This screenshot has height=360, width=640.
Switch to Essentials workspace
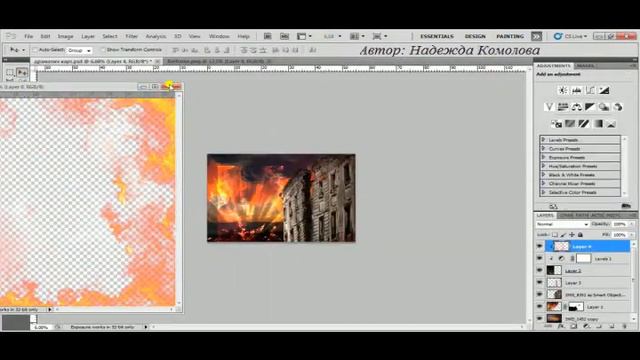[x=437, y=36]
